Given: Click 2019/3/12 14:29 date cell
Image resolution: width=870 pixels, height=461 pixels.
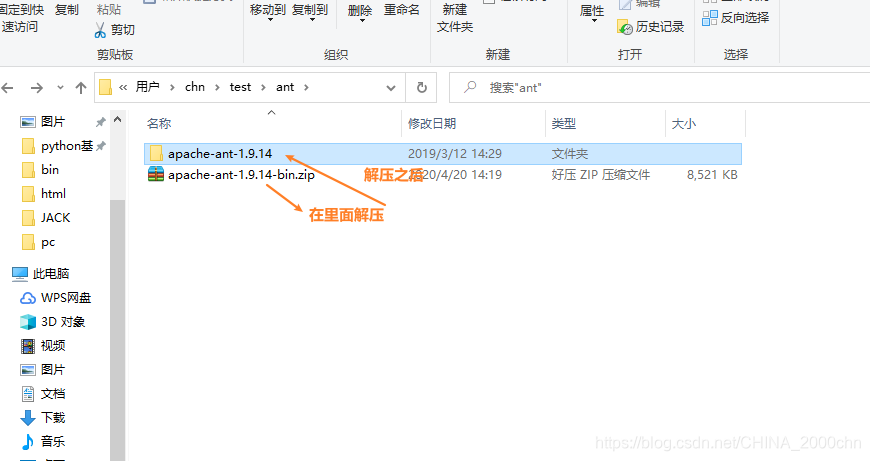Looking at the screenshot, I should pos(454,154).
